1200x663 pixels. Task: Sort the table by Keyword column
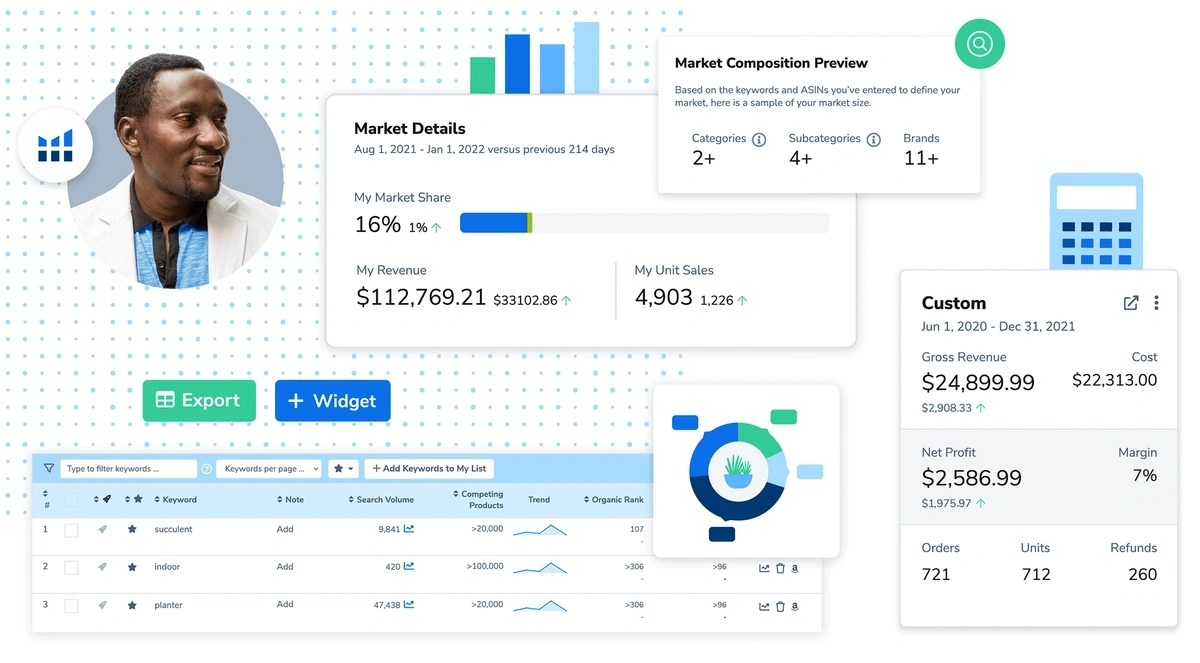pyautogui.click(x=175, y=499)
